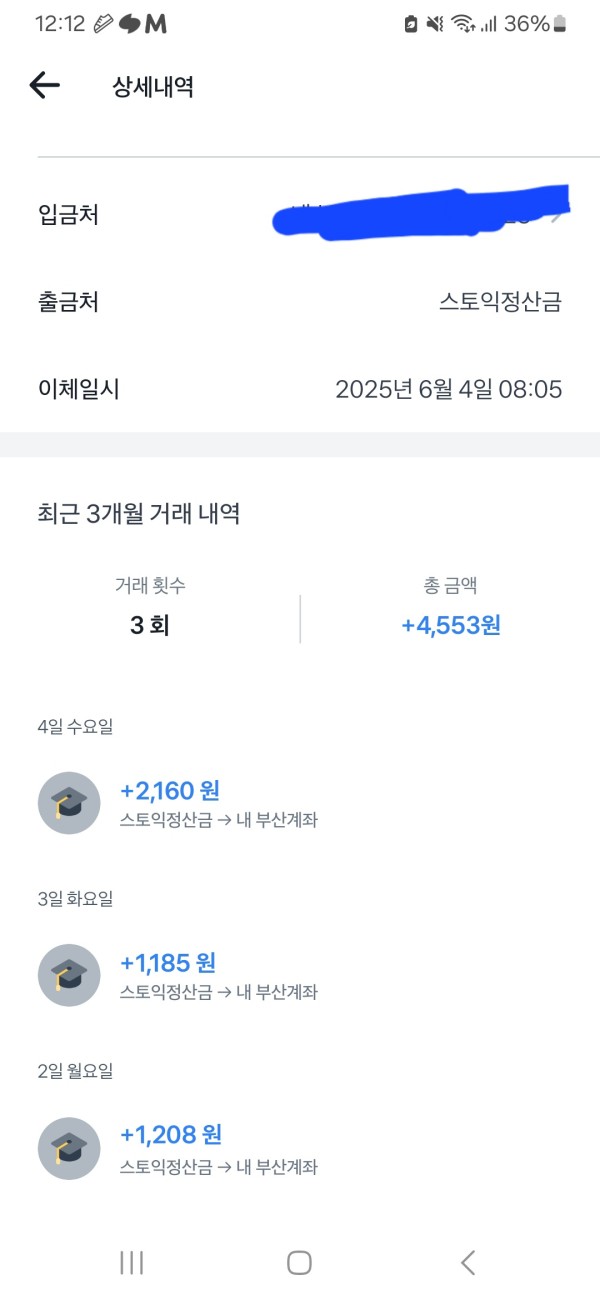This screenshot has width=600, height=1300.
Task: Tap the graduation cap icon beside +1,208 원
Action: click(69, 1148)
